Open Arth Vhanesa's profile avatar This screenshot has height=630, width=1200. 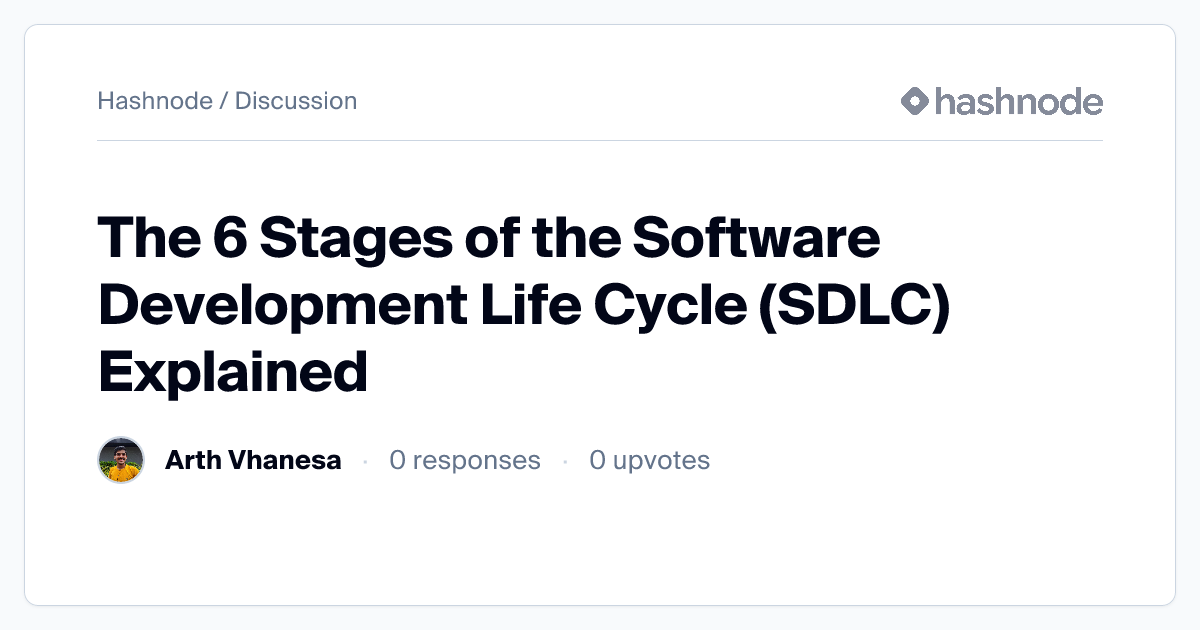pyautogui.click(x=121, y=460)
